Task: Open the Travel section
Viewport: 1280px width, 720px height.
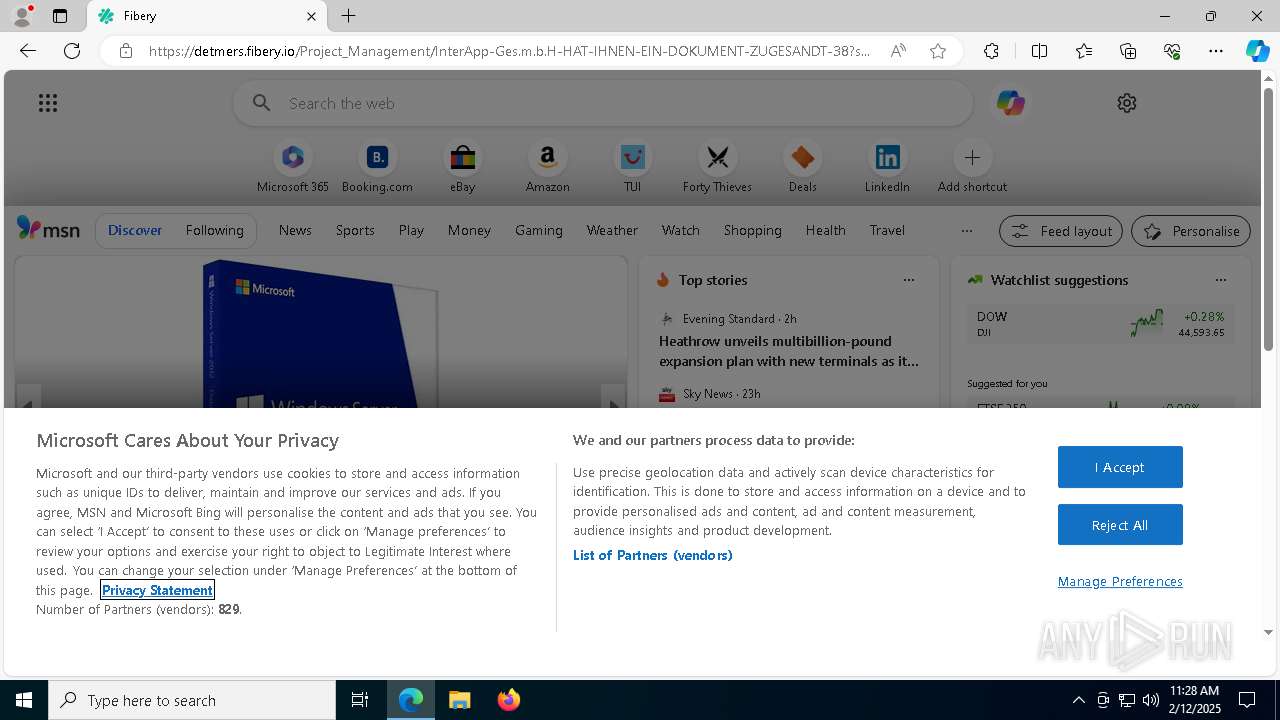Action: pos(887,230)
